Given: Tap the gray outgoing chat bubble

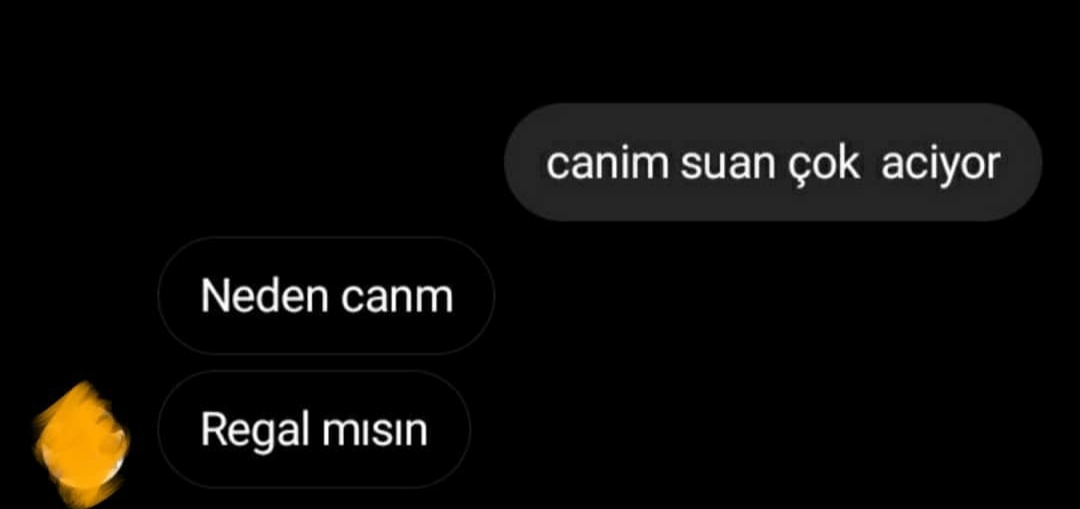Looking at the screenshot, I should [x=773, y=163].
